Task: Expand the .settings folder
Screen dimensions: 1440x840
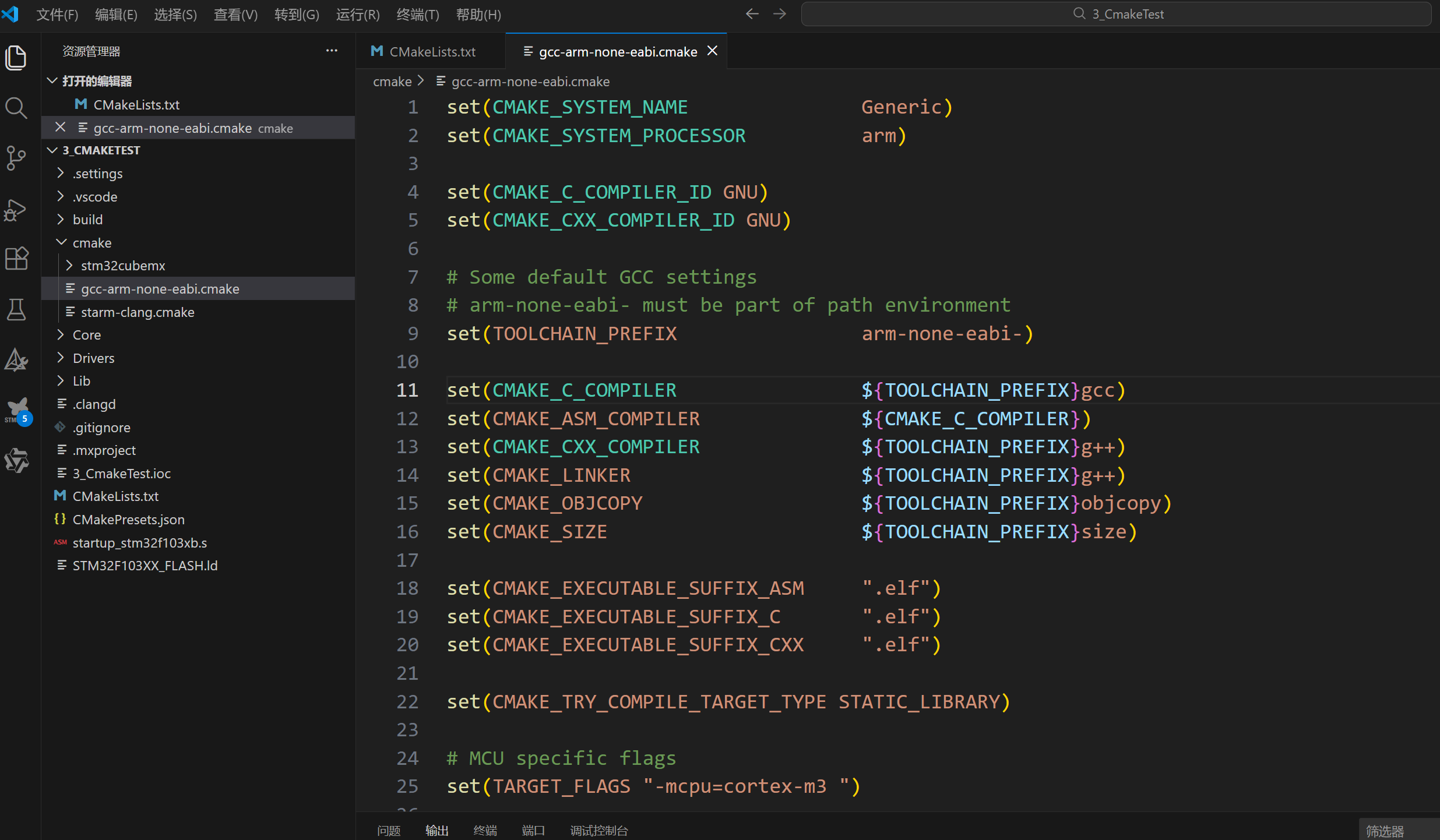Action: [x=61, y=173]
